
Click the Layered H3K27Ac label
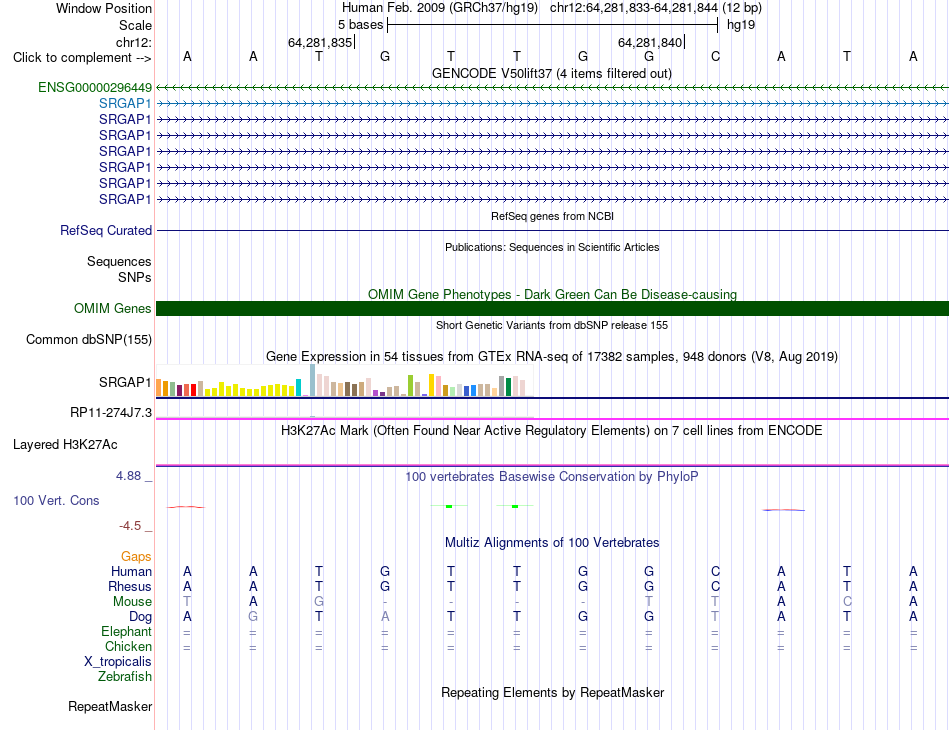coord(65,445)
